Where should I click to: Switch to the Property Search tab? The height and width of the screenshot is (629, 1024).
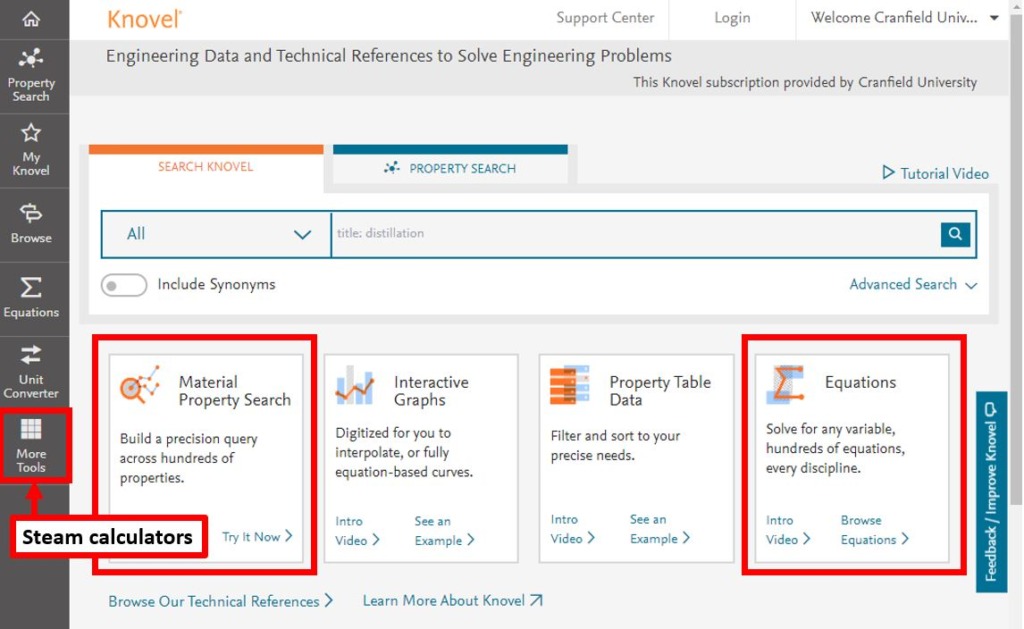[450, 168]
